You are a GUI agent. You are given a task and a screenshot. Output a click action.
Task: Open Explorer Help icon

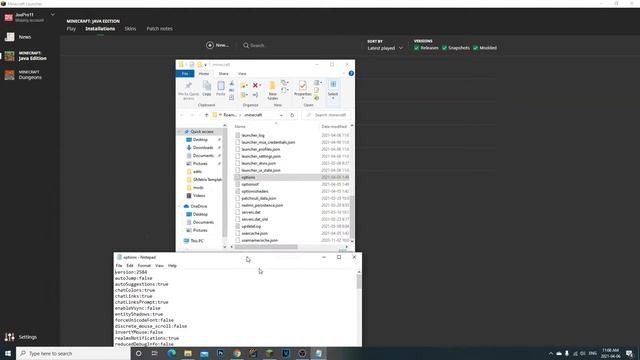pos(351,73)
